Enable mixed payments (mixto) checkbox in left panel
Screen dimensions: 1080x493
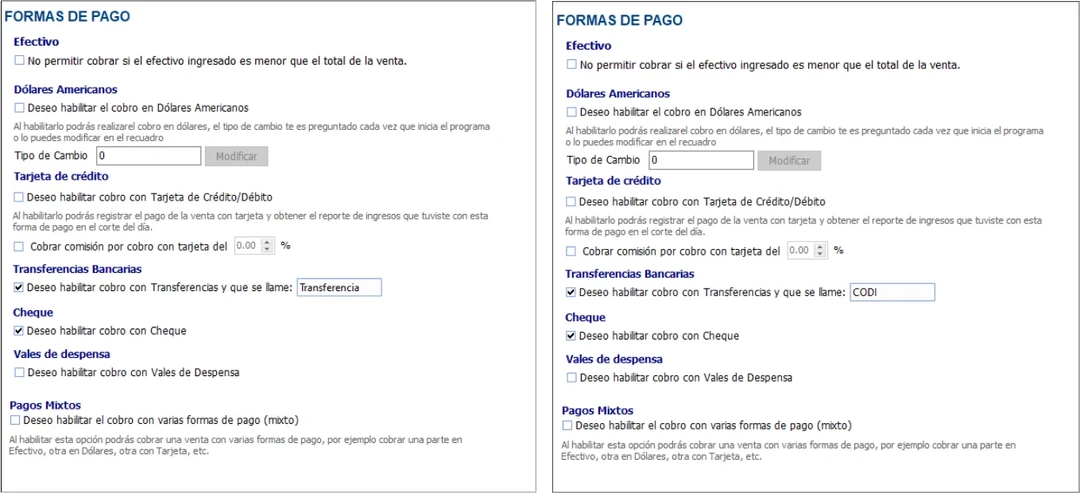(15, 420)
